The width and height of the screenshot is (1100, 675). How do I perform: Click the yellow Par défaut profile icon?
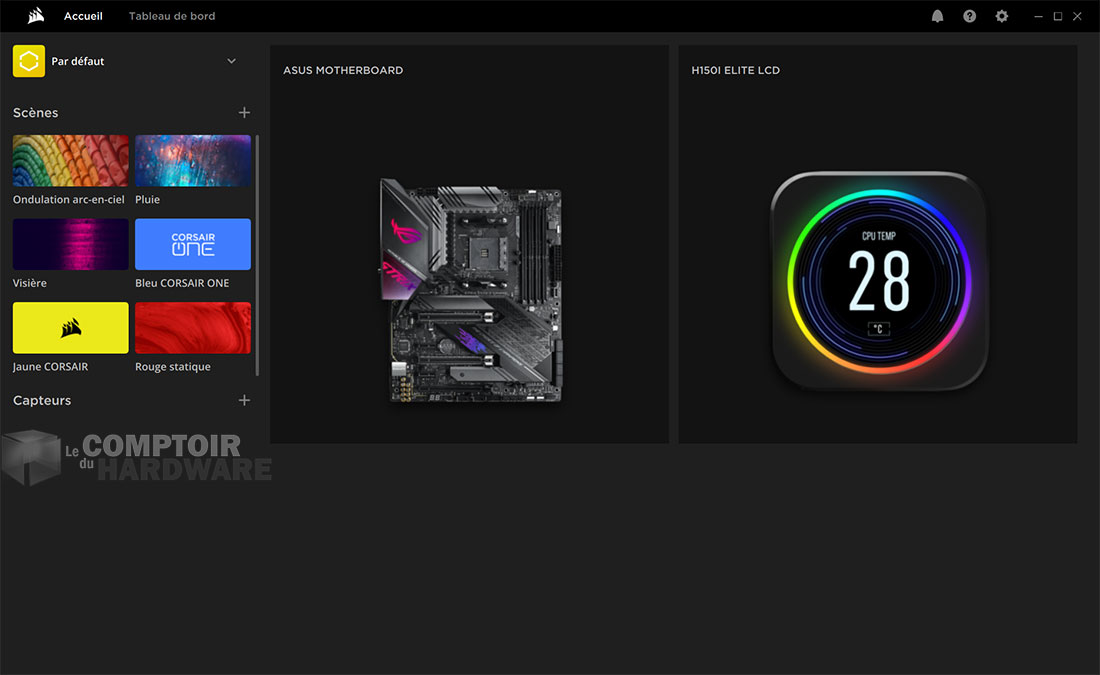tap(29, 61)
